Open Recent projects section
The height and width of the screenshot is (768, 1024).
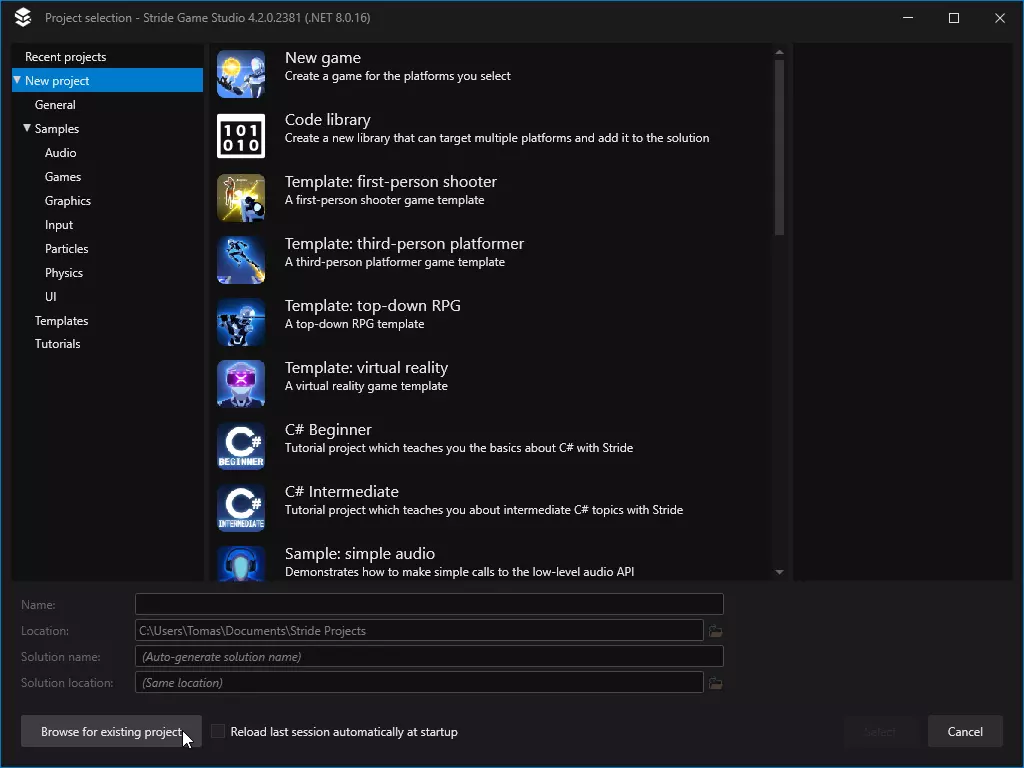(x=65, y=57)
